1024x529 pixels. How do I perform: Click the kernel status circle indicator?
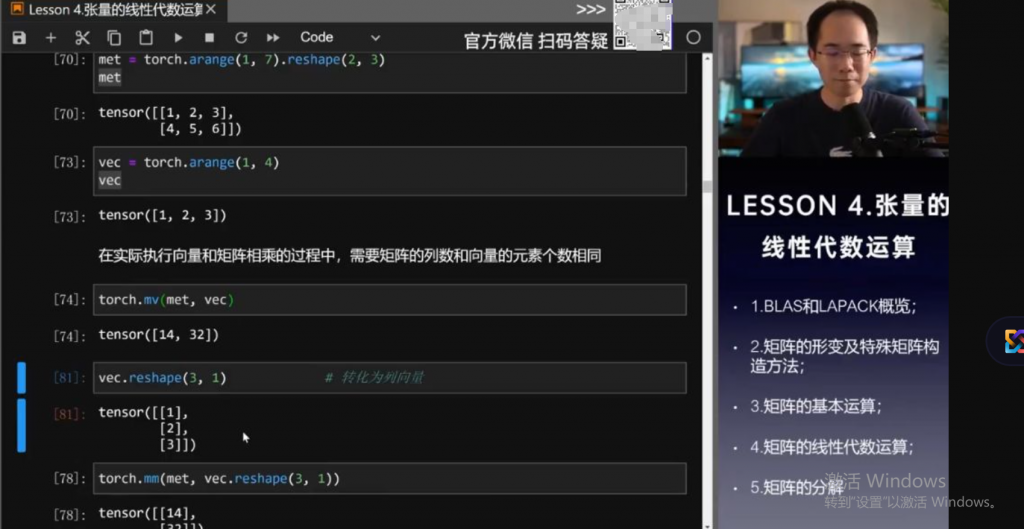(x=693, y=38)
